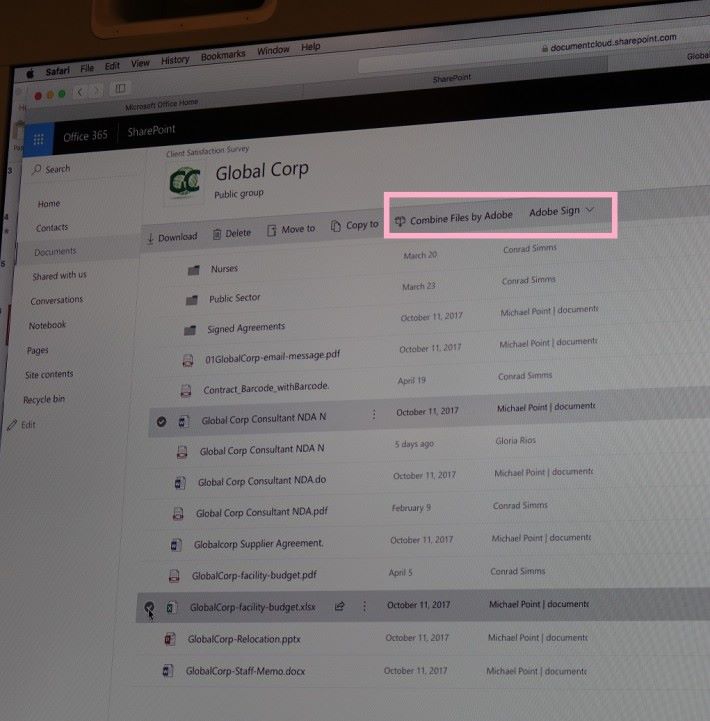Open Shared with us in navigation
The width and height of the screenshot is (710, 721).
tap(59, 275)
